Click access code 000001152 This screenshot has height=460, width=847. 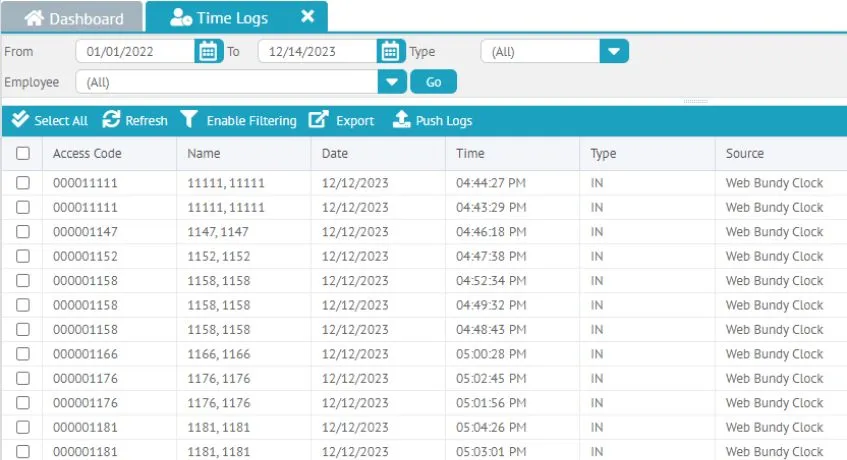pyautogui.click(x=85, y=256)
